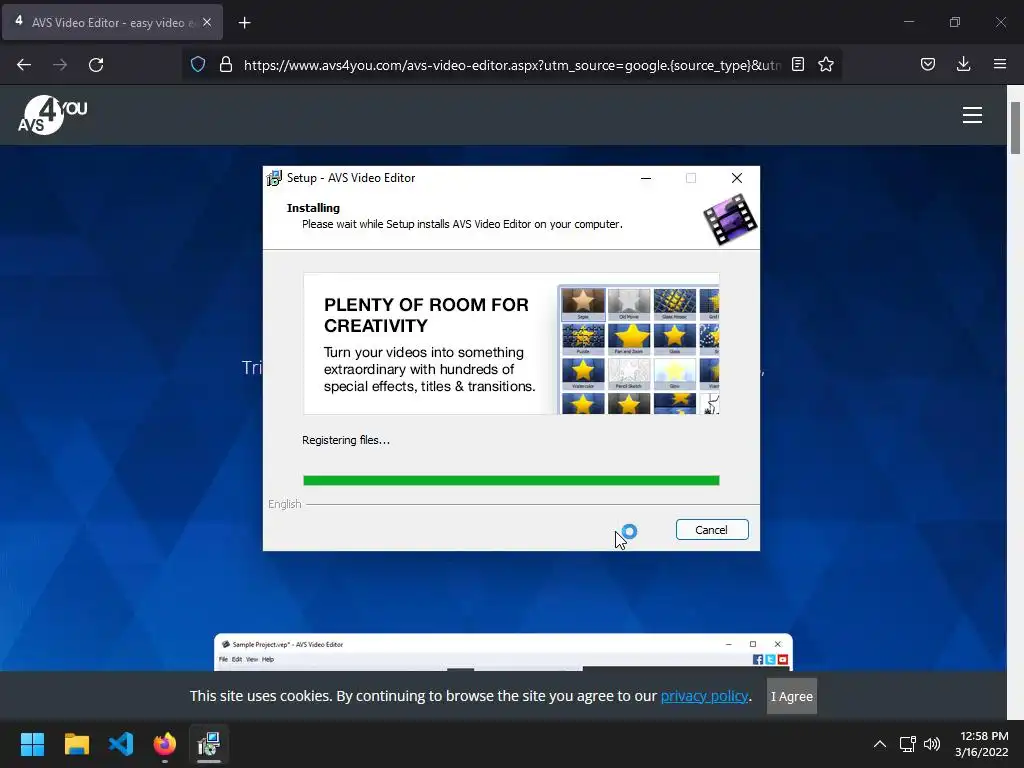The width and height of the screenshot is (1024, 768).
Task: Go back in Firefox
Action: pyautogui.click(x=24, y=65)
